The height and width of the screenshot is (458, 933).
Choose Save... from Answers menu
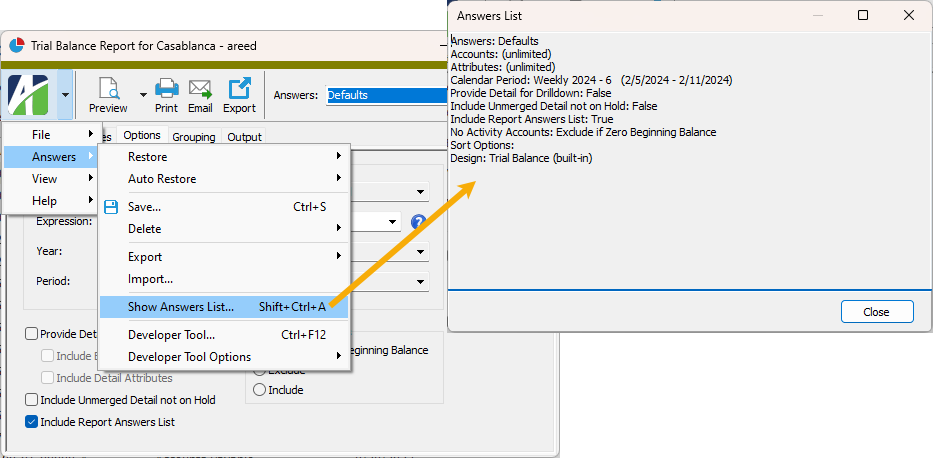click(x=224, y=207)
